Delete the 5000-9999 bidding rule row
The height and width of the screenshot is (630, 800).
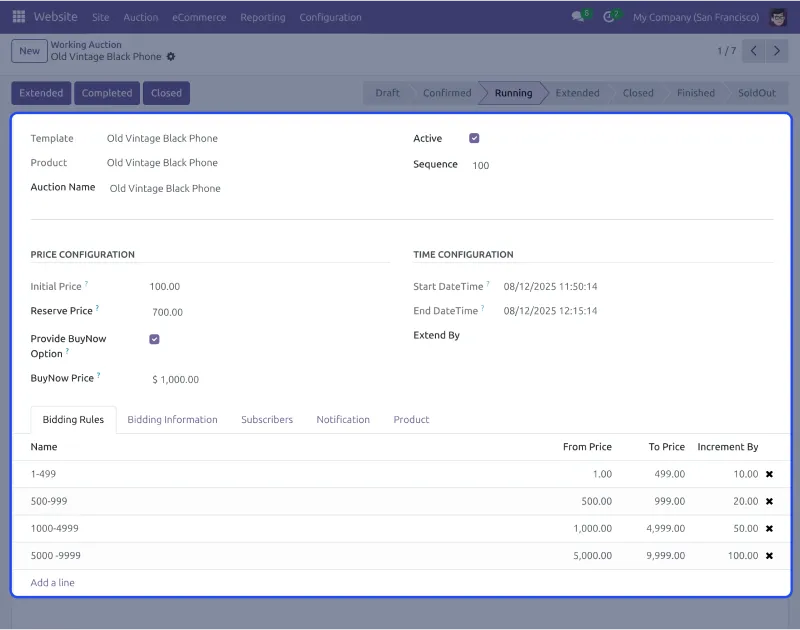[769, 555]
